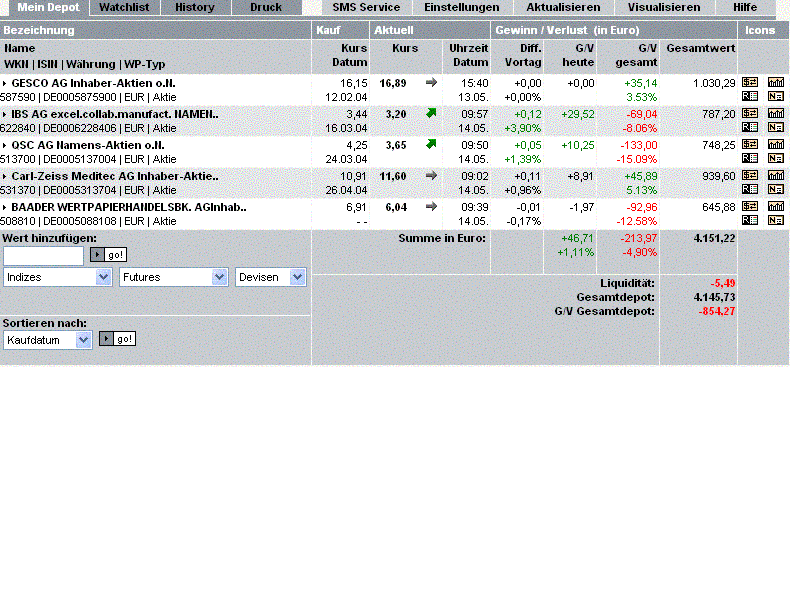Click the G/V heute sum +46,71
This screenshot has width=800, height=600.
coord(578,238)
